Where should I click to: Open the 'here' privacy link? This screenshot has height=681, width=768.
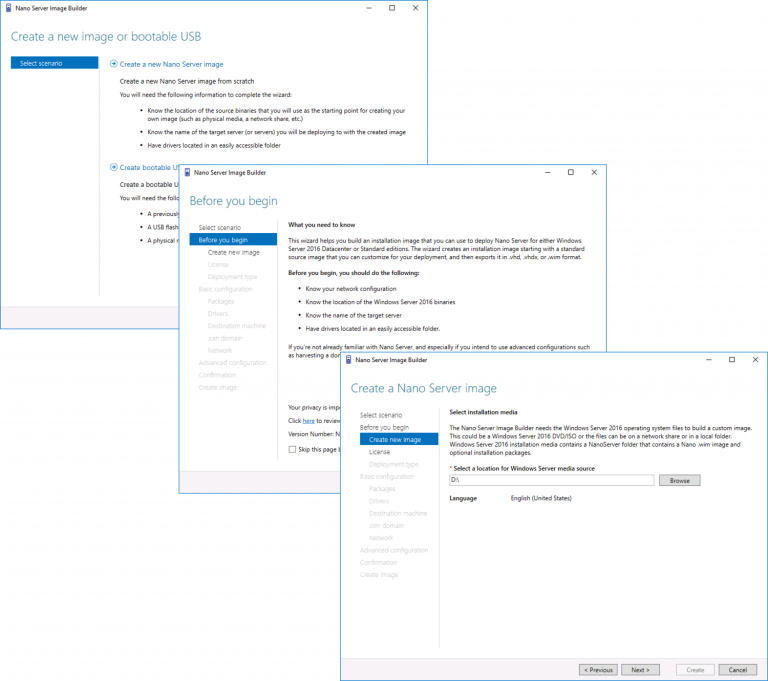pos(309,420)
